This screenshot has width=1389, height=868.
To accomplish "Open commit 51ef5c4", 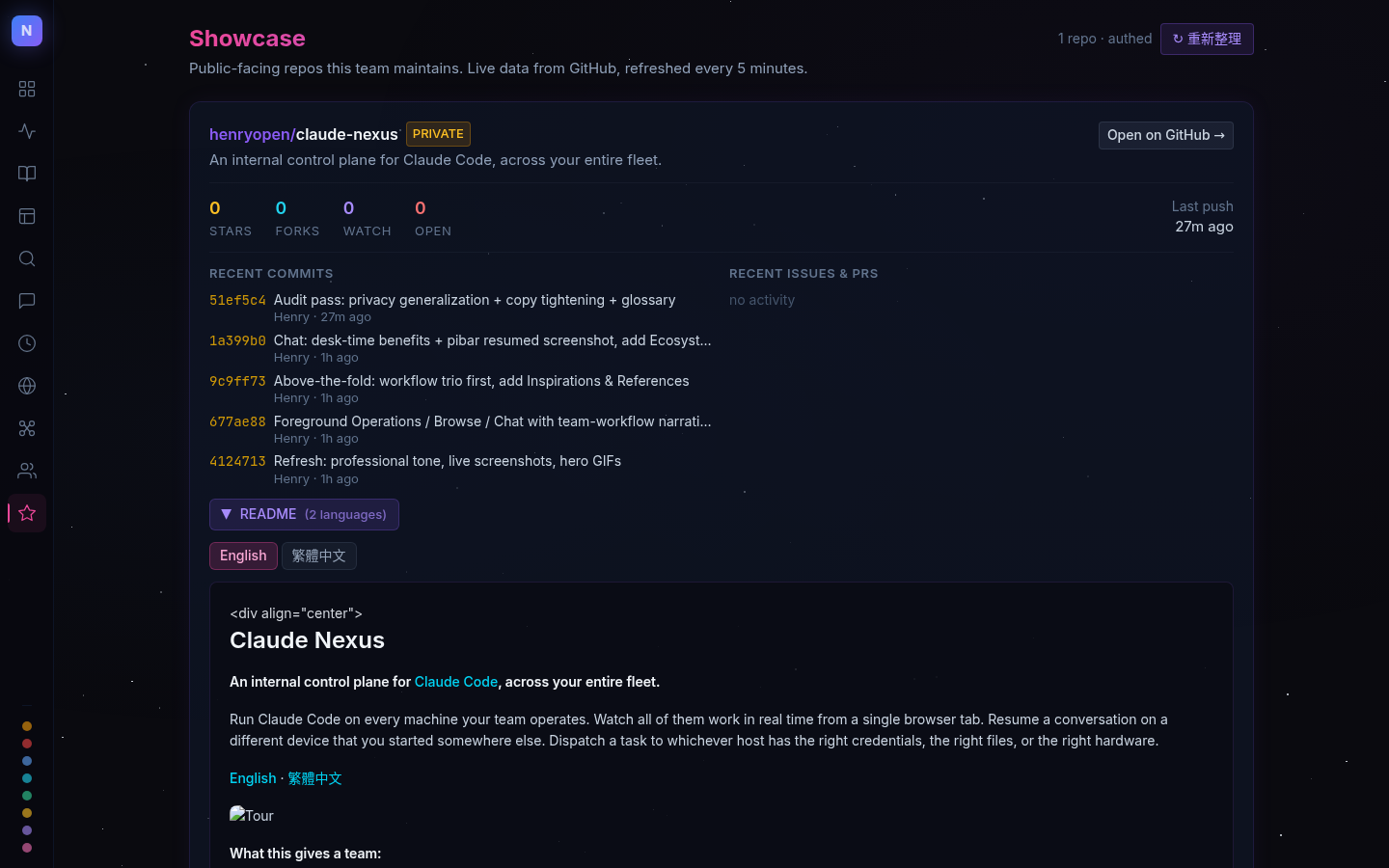I will [237, 300].
